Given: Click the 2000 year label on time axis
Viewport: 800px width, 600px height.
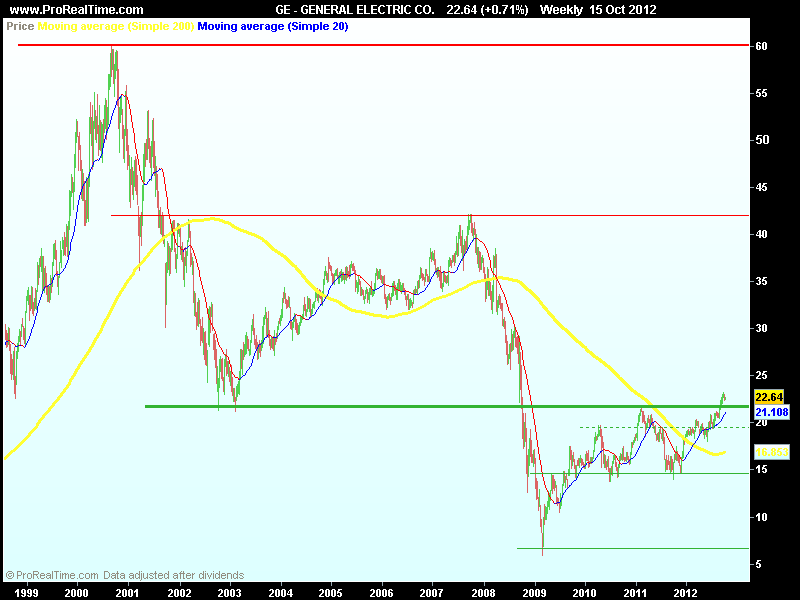Looking at the screenshot, I should tap(77, 592).
